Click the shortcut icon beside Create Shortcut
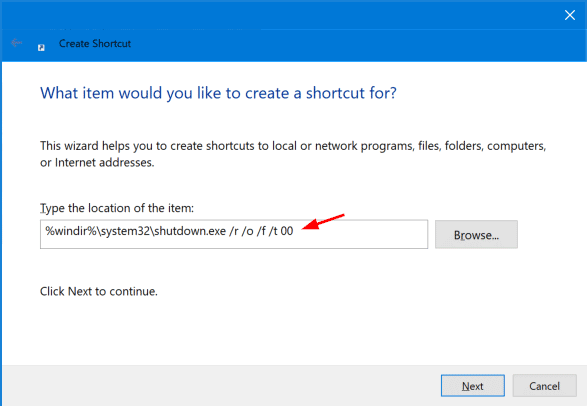Image resolution: width=587 pixels, height=406 pixels. pos(41,48)
